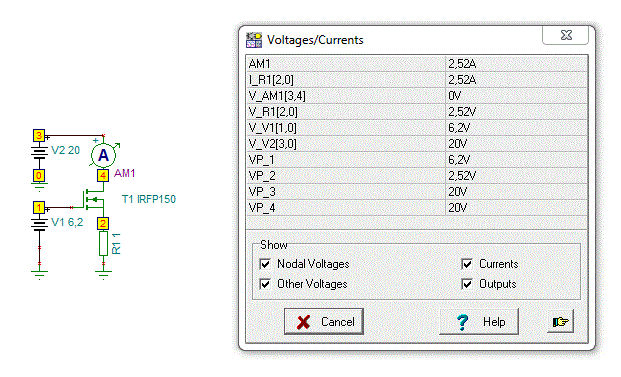The height and width of the screenshot is (377, 621).
Task: Select the T1 IRFP150 MOSFET transistor symbol
Action: [93, 199]
